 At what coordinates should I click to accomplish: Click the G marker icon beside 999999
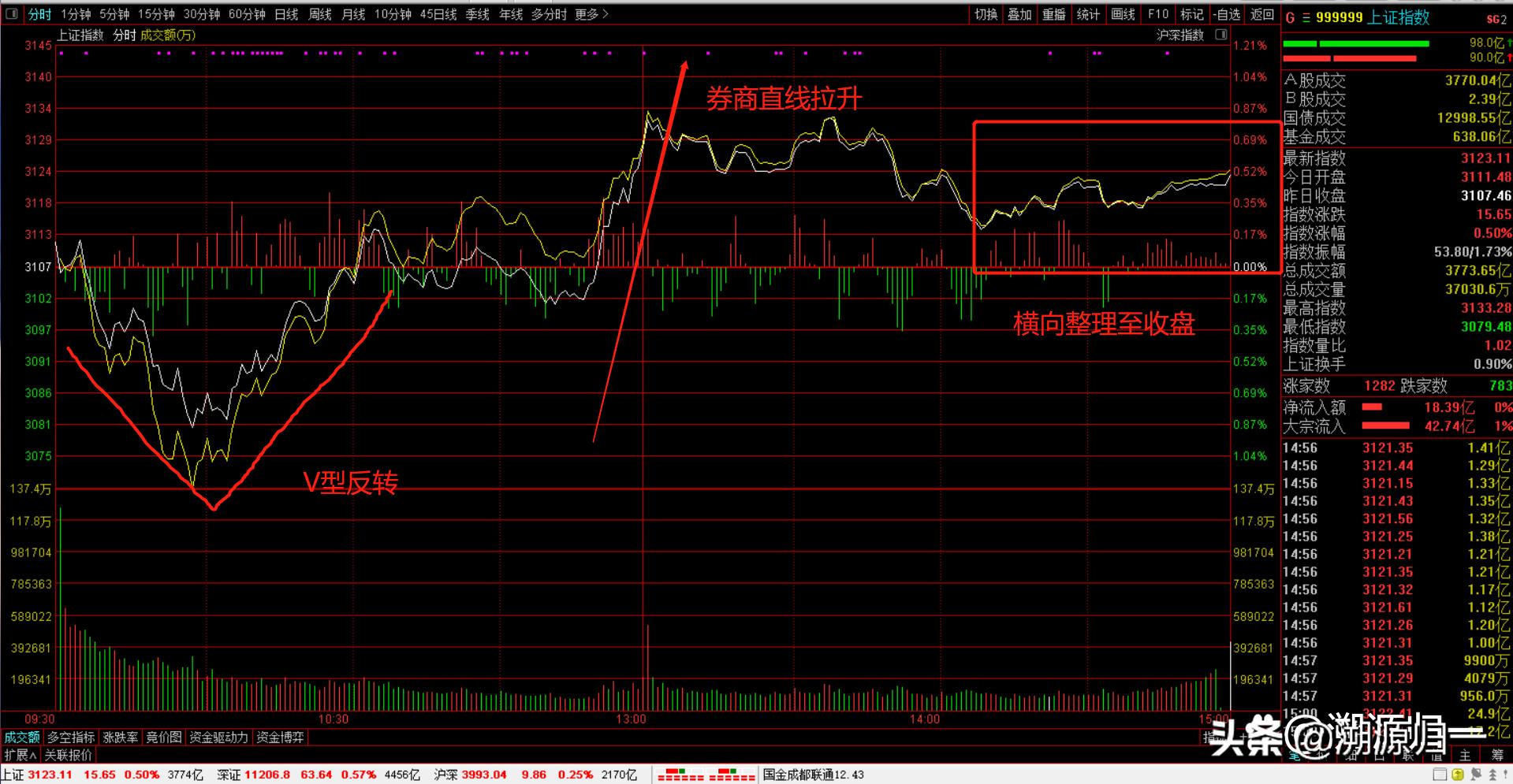[x=1290, y=17]
